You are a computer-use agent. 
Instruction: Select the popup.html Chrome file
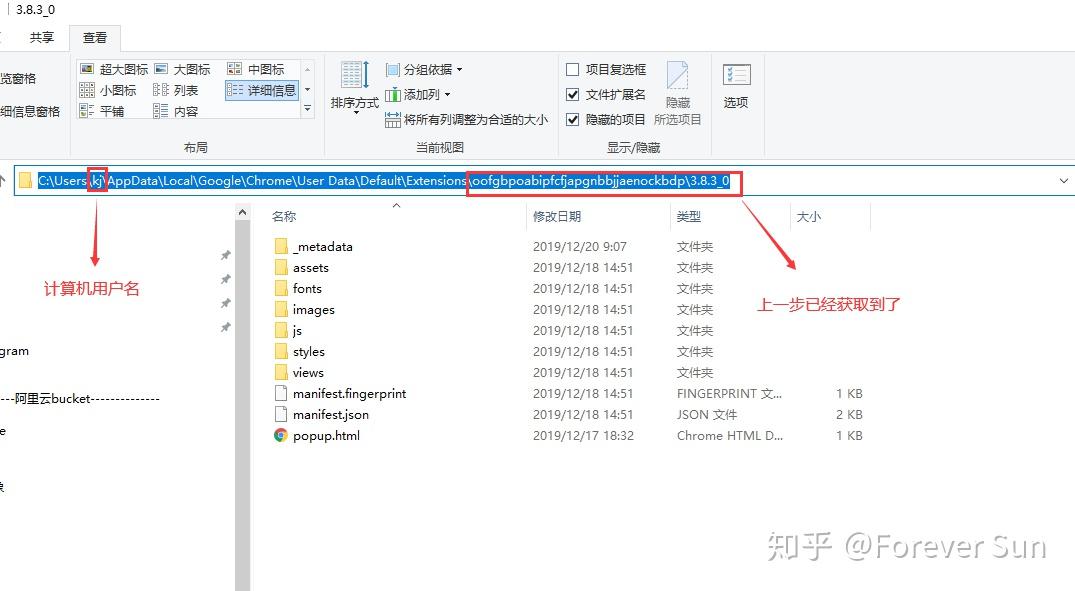click(317, 435)
